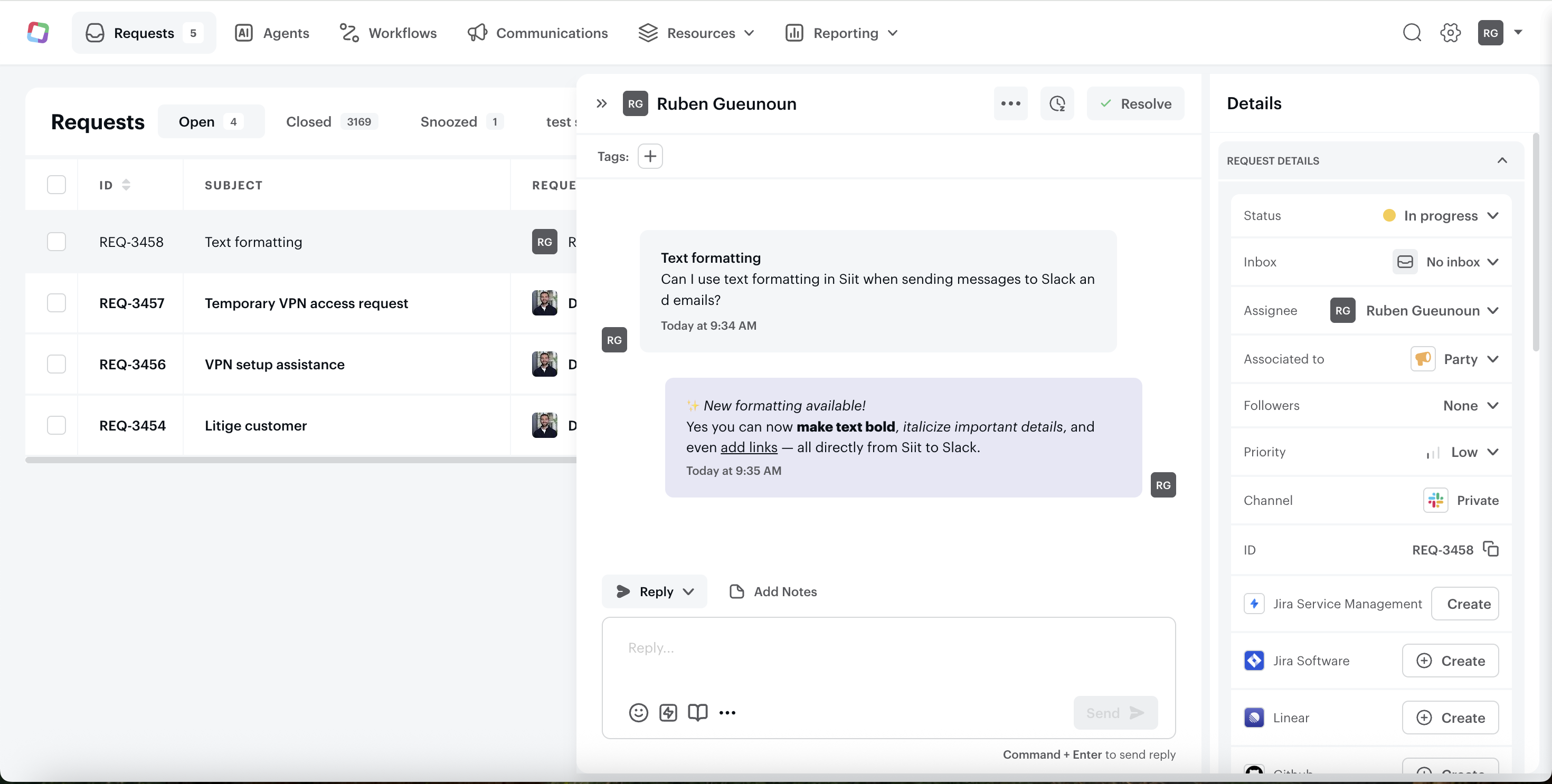Collapse the conversation panel with double chevron

click(x=601, y=103)
